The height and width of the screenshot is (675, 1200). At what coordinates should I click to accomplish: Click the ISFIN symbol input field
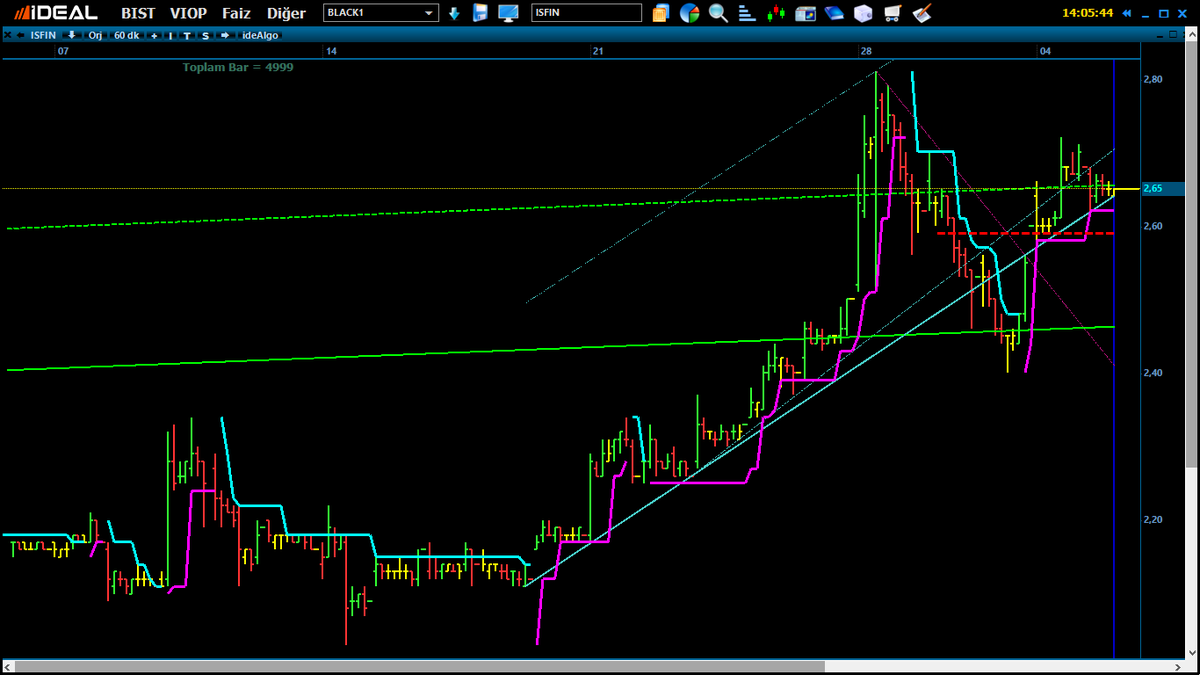586,13
